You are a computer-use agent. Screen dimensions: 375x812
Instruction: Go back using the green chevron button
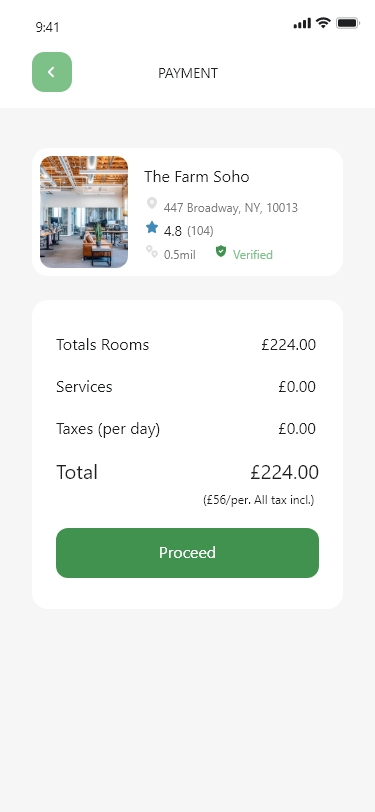[x=52, y=72]
